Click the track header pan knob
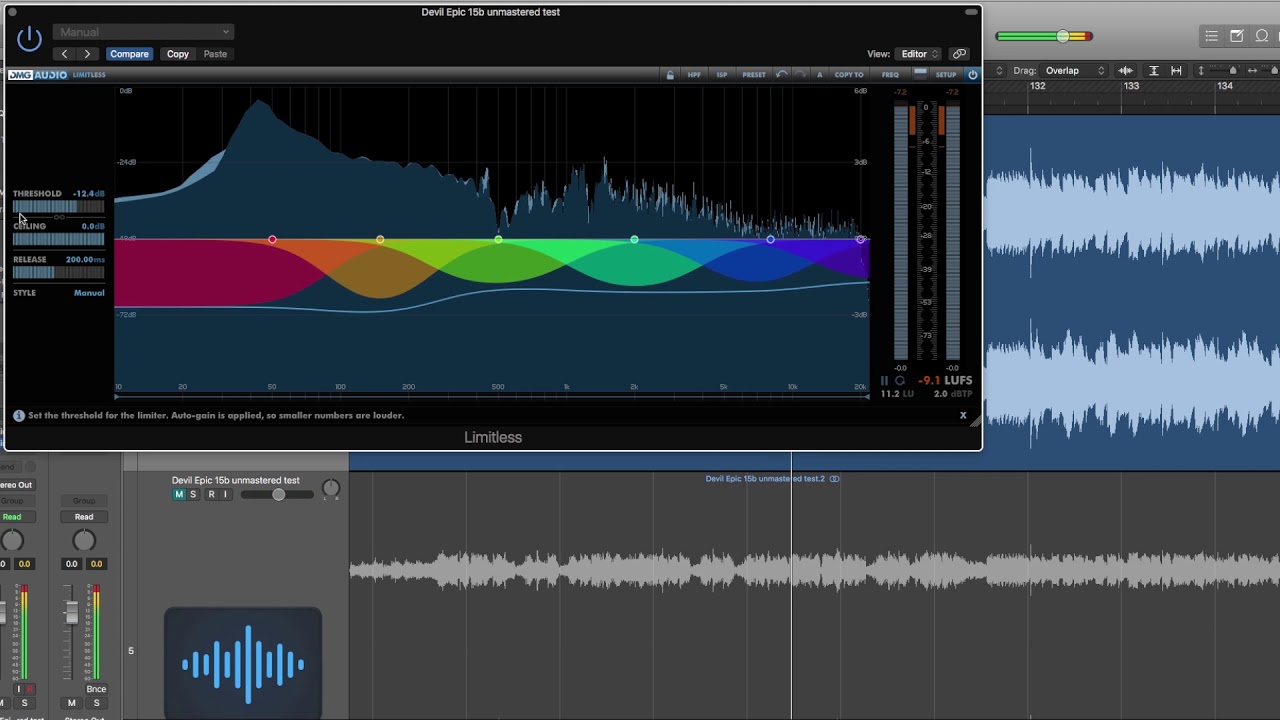1280x720 pixels. click(x=330, y=489)
